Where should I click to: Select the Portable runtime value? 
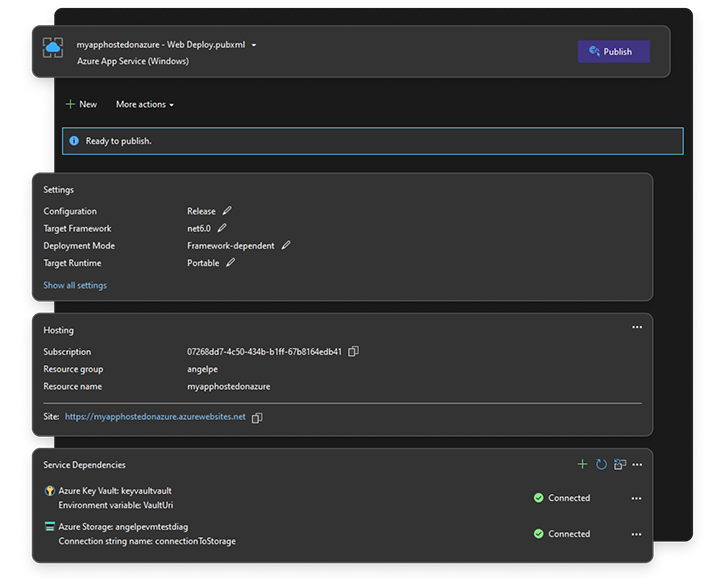tap(203, 263)
